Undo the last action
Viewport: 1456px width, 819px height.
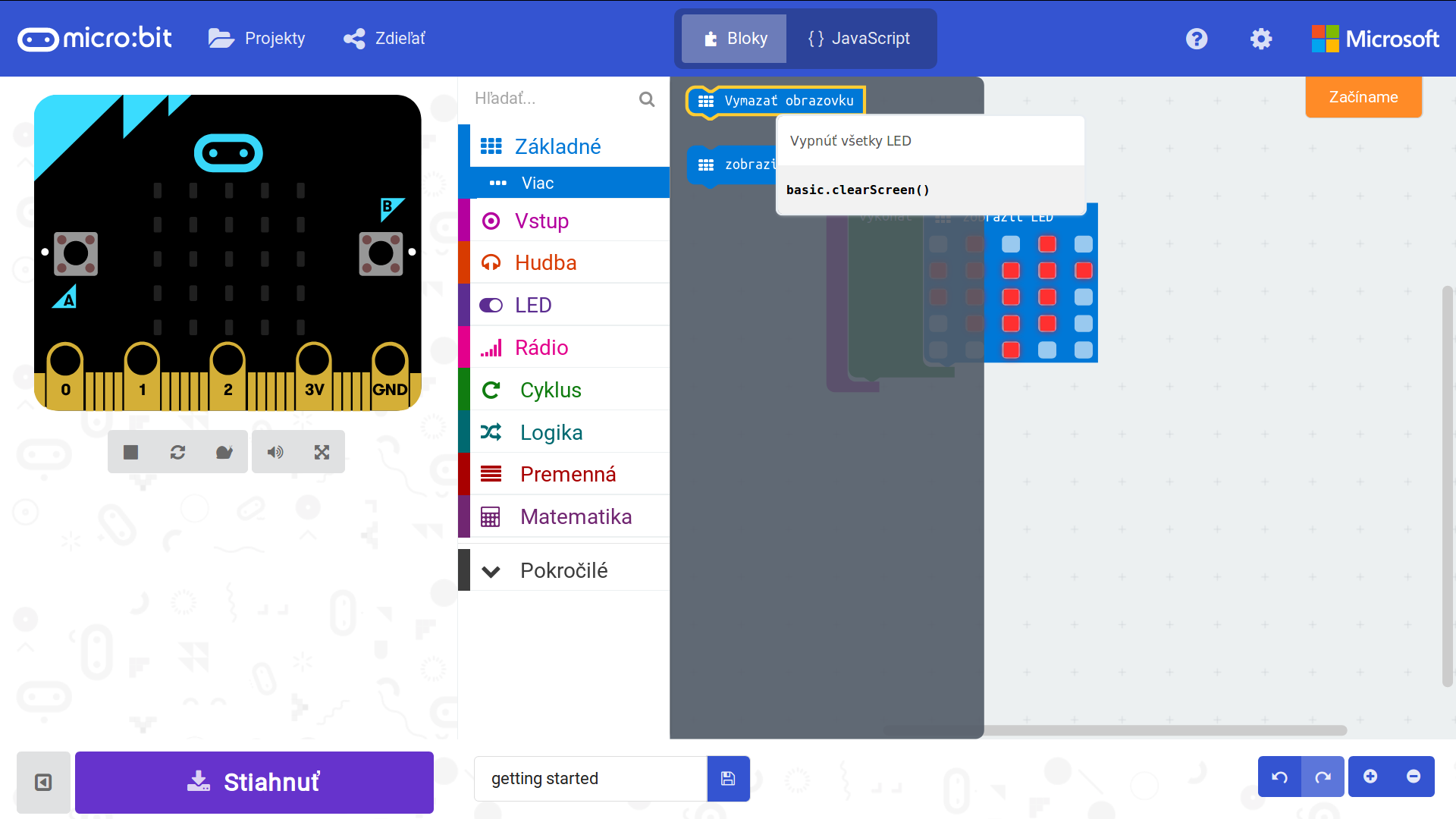click(x=1279, y=777)
